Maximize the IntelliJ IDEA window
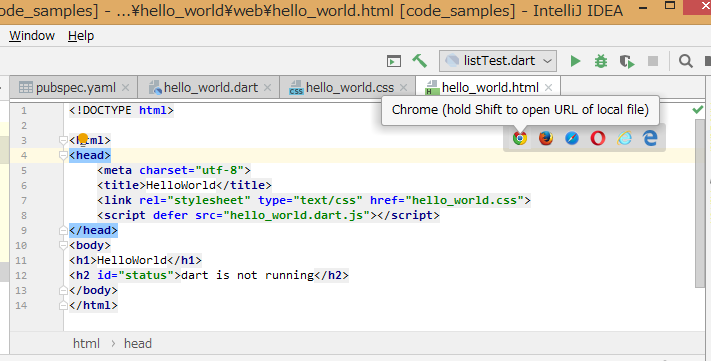 [670, 5]
